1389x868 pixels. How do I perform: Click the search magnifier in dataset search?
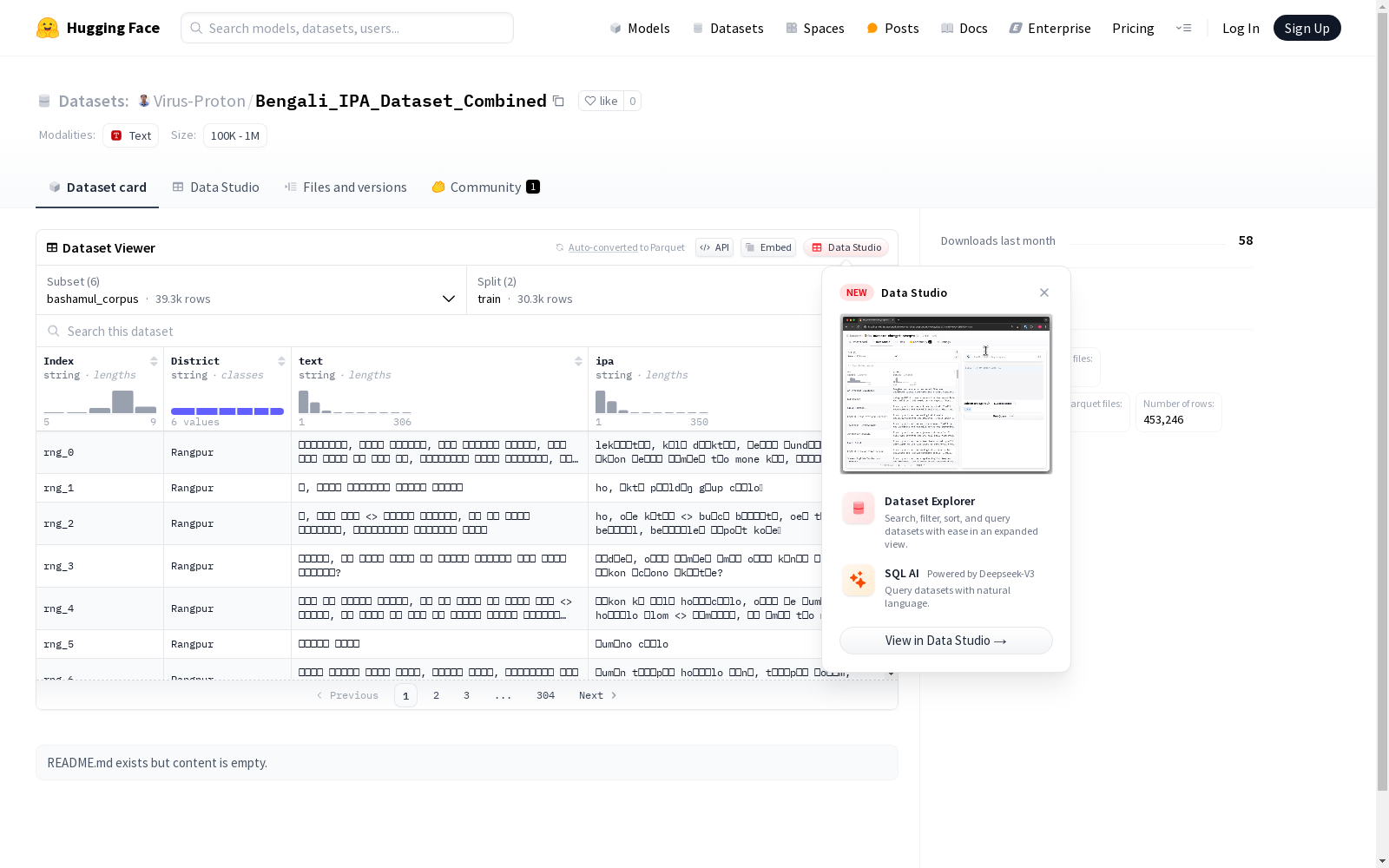pyautogui.click(x=54, y=331)
